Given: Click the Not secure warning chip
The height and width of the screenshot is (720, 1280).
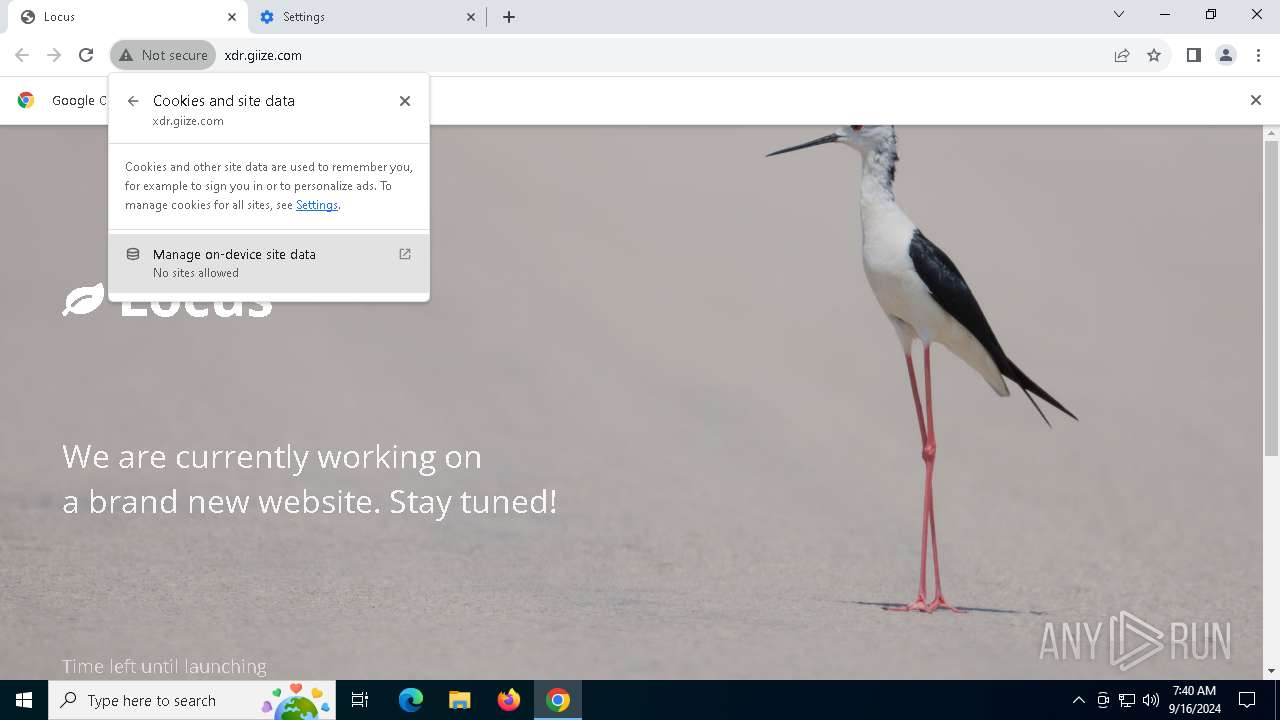Looking at the screenshot, I should click(x=163, y=55).
